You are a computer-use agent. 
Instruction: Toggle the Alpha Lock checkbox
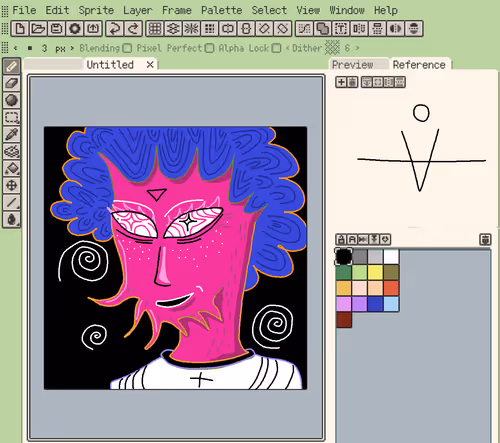pos(276,48)
